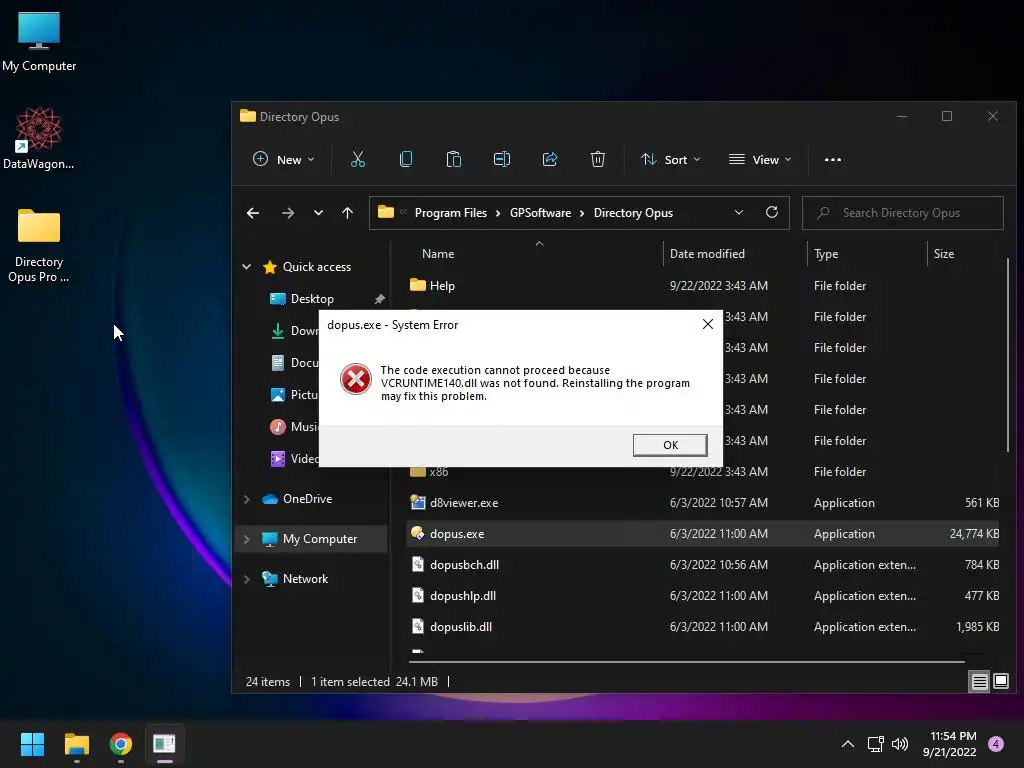The width and height of the screenshot is (1024, 768).
Task: Select Network in navigation pane
Action: click(305, 579)
